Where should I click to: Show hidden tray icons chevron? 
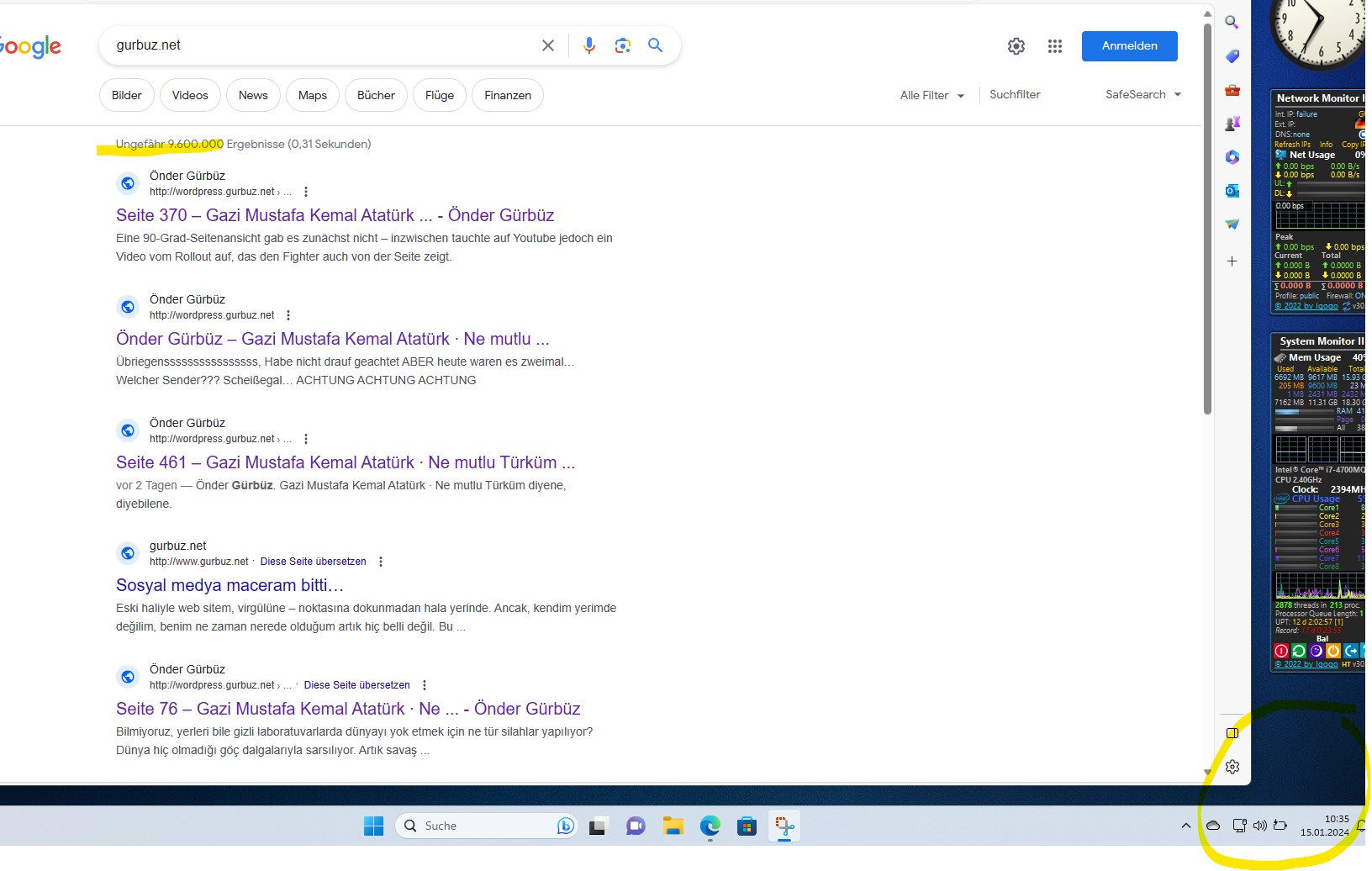(1185, 826)
